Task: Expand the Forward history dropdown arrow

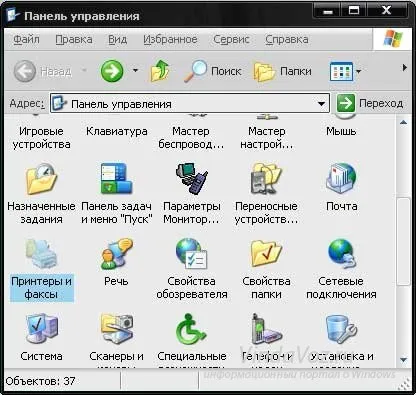Action: click(x=135, y=71)
